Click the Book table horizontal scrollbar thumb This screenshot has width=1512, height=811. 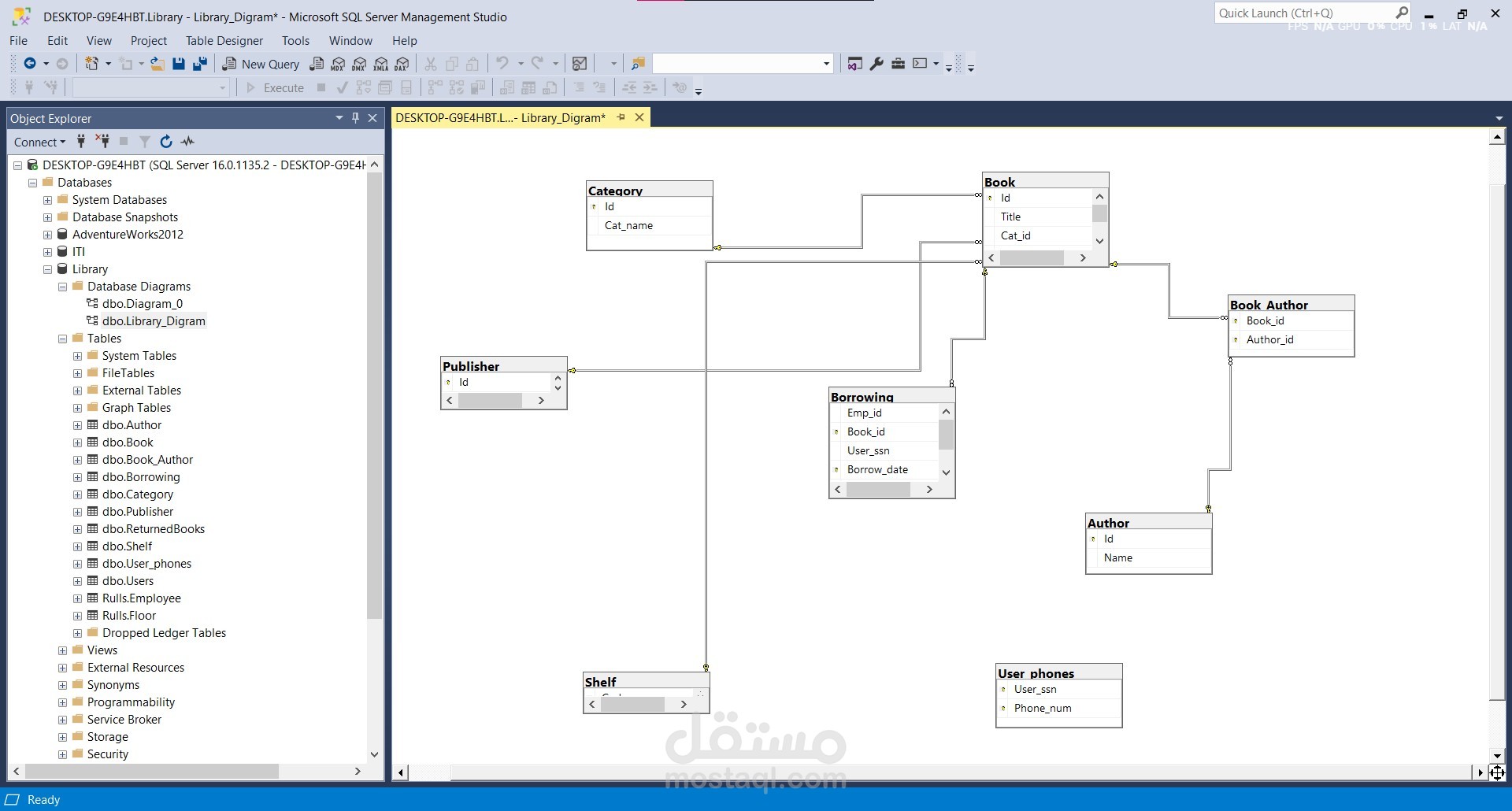1032,257
